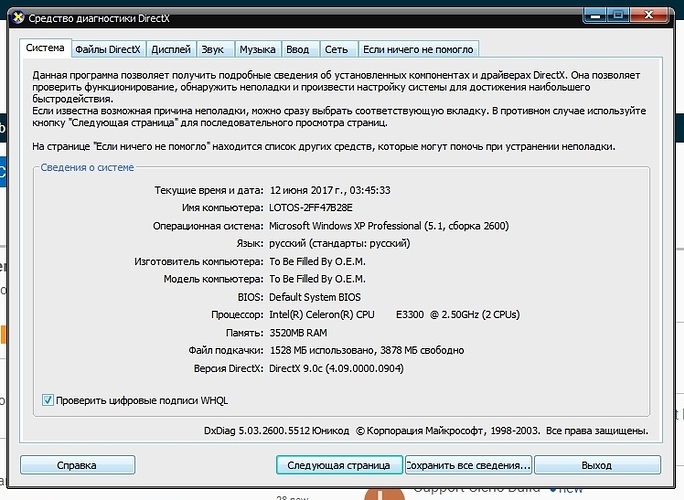Switch to the Ввод tab
The height and width of the screenshot is (500, 684).
pos(299,49)
